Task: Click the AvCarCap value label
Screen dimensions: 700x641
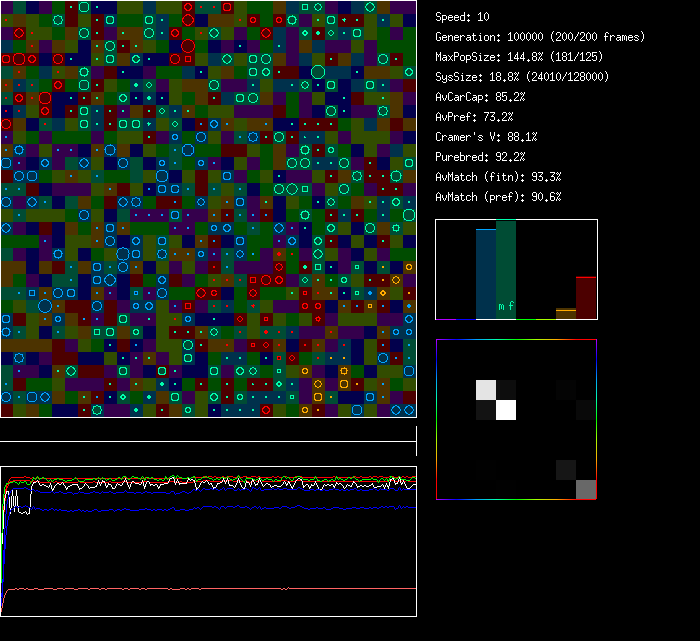Action: 480,97
